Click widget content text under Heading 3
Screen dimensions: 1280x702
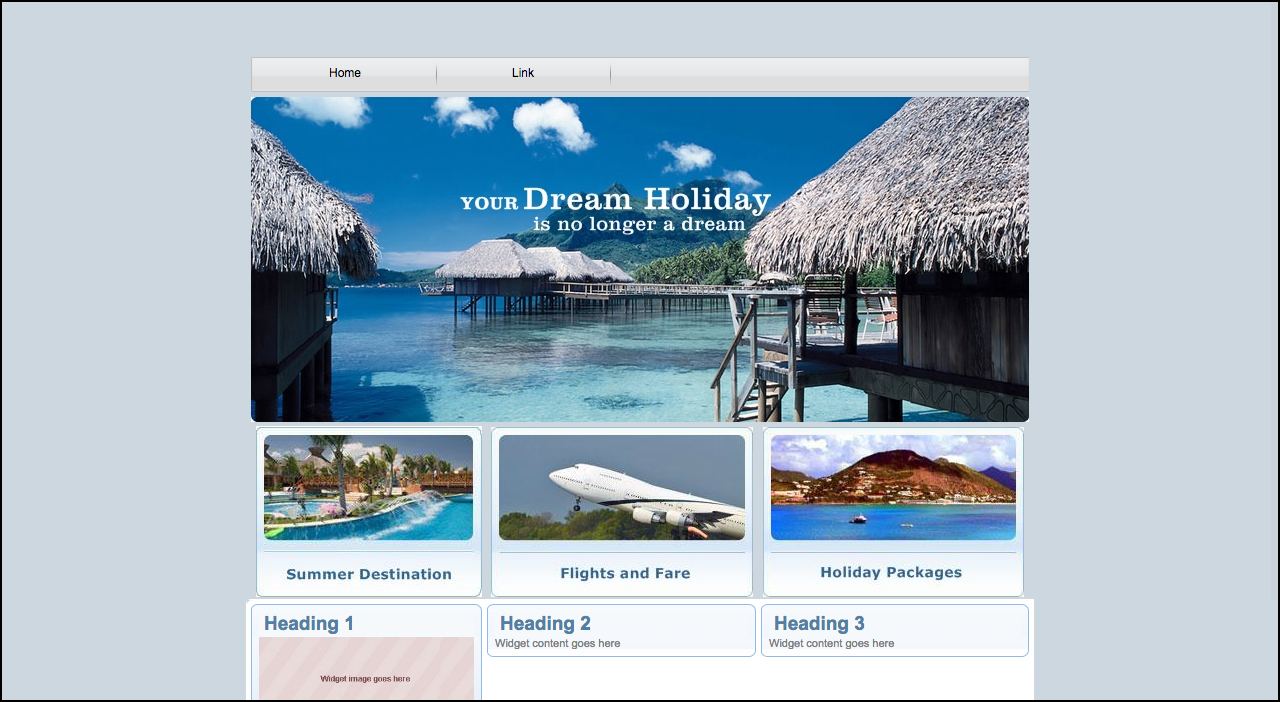pyautogui.click(x=831, y=644)
